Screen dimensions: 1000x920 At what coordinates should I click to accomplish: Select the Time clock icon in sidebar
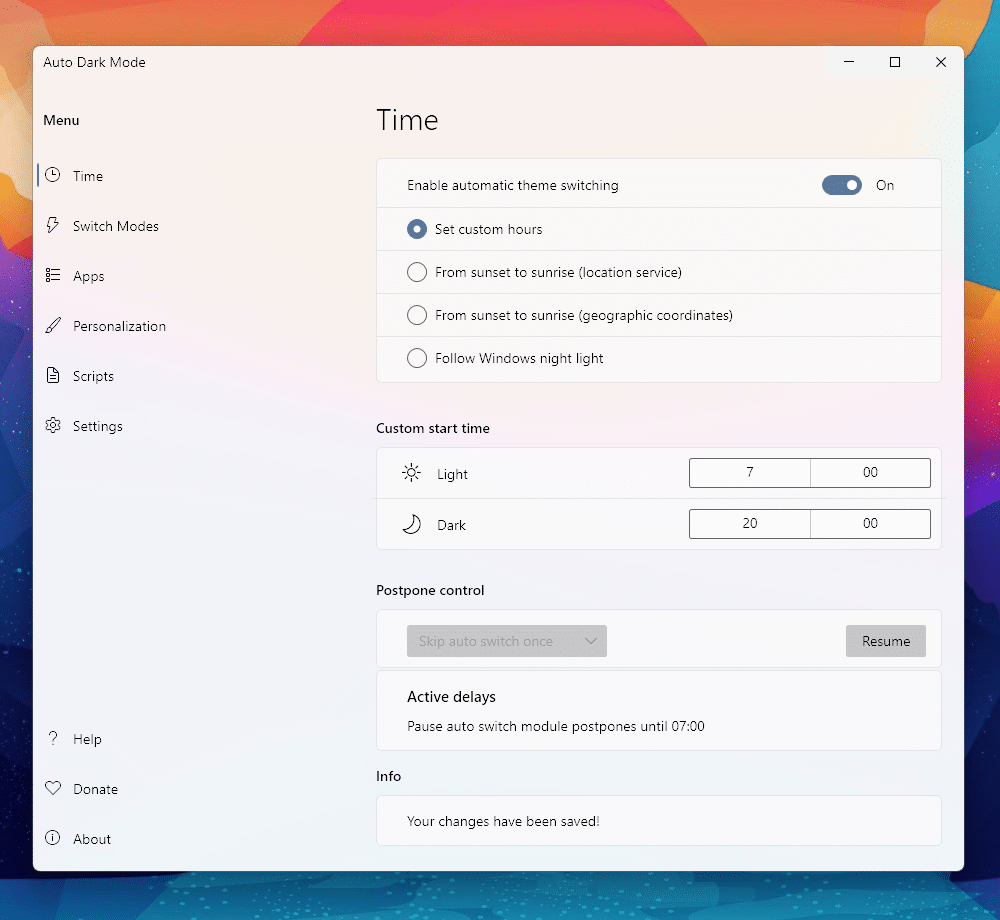[52, 175]
